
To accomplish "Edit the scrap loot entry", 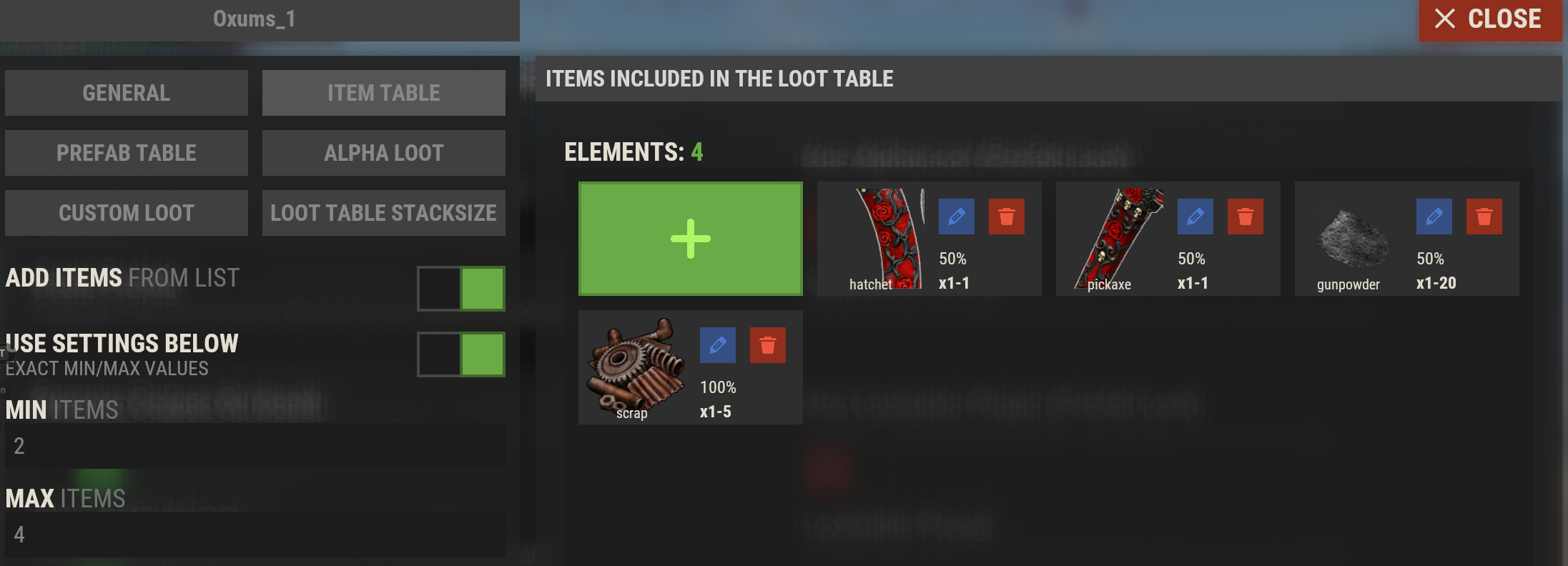I will 718,345.
